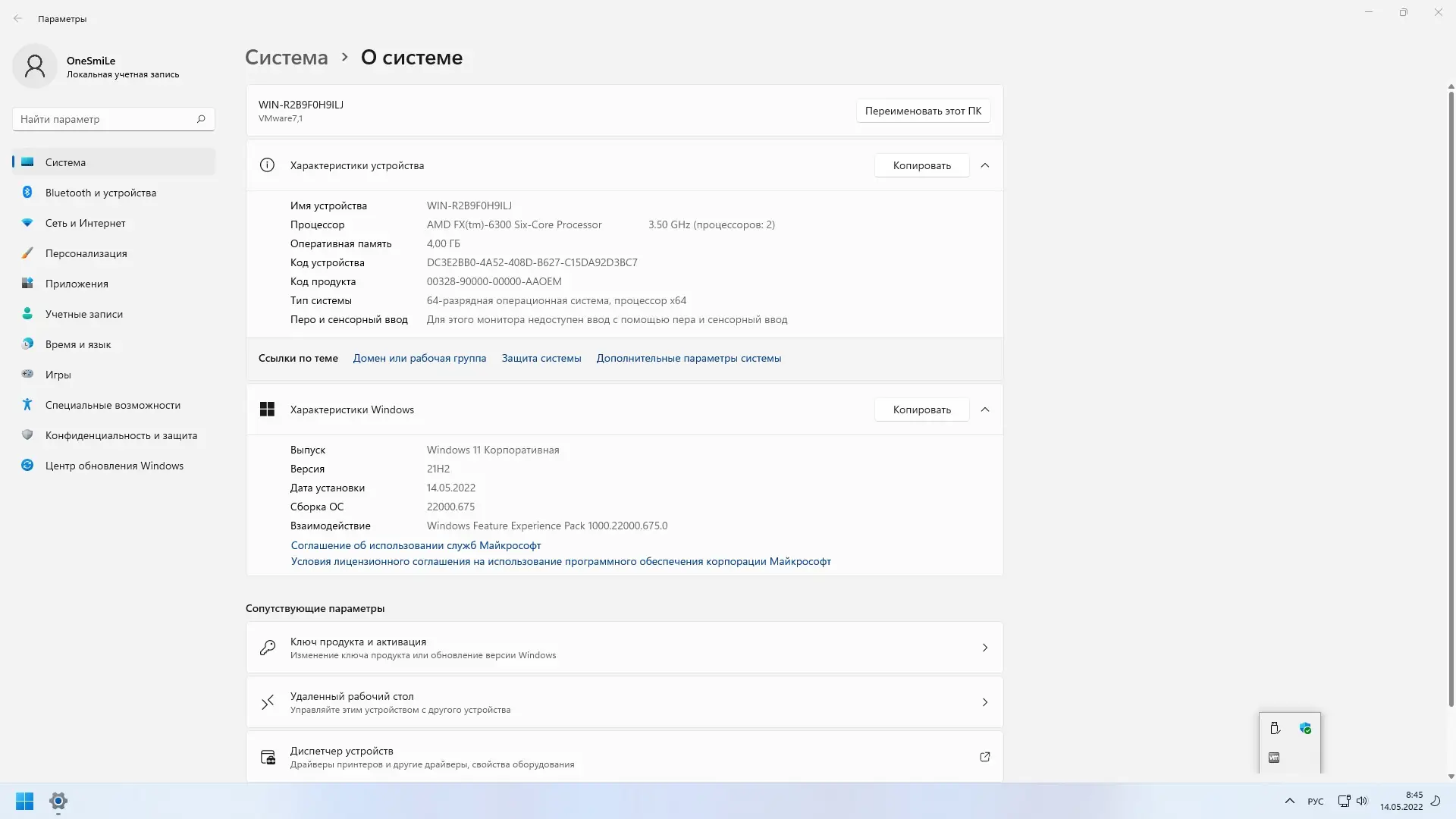Open Bluetooth and devices settings icon
The height and width of the screenshot is (819, 1456).
point(27,193)
